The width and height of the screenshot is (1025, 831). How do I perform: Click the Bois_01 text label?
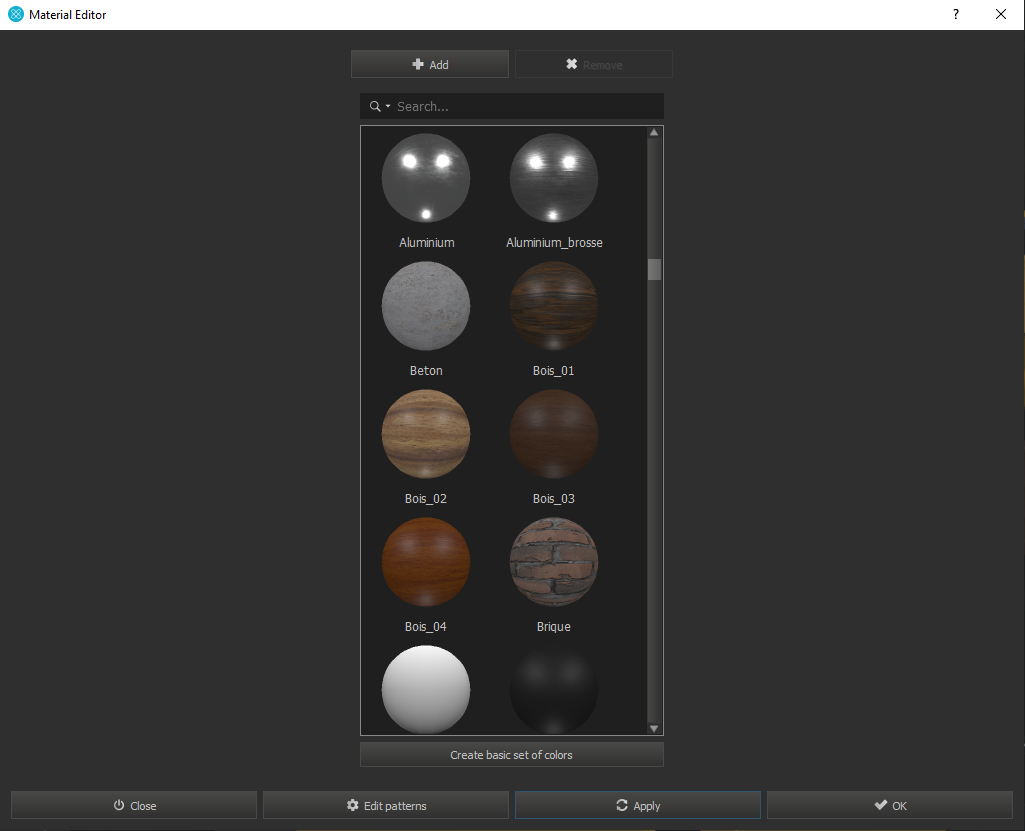[554, 371]
